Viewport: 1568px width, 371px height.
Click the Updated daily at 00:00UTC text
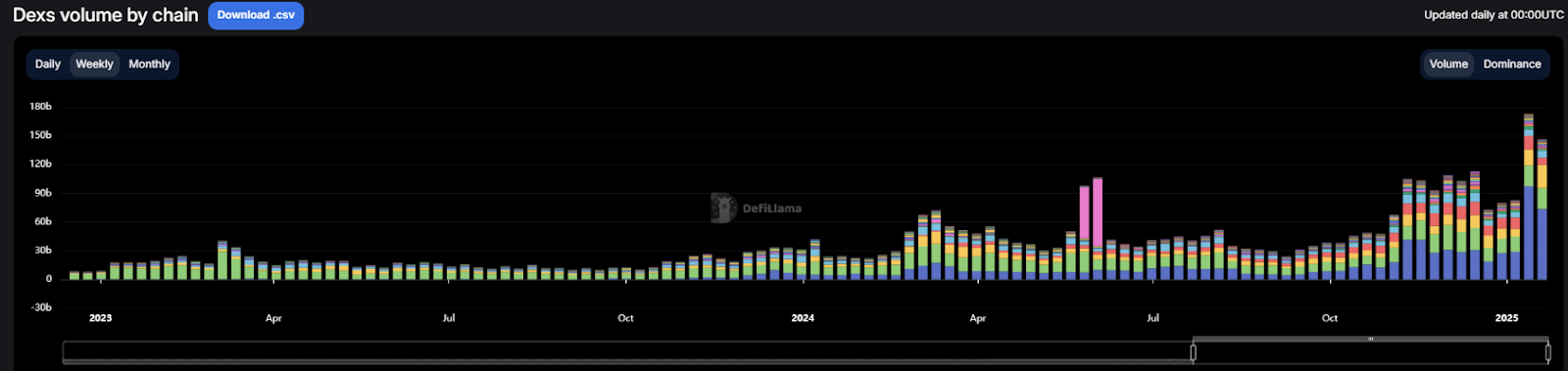tap(1494, 15)
